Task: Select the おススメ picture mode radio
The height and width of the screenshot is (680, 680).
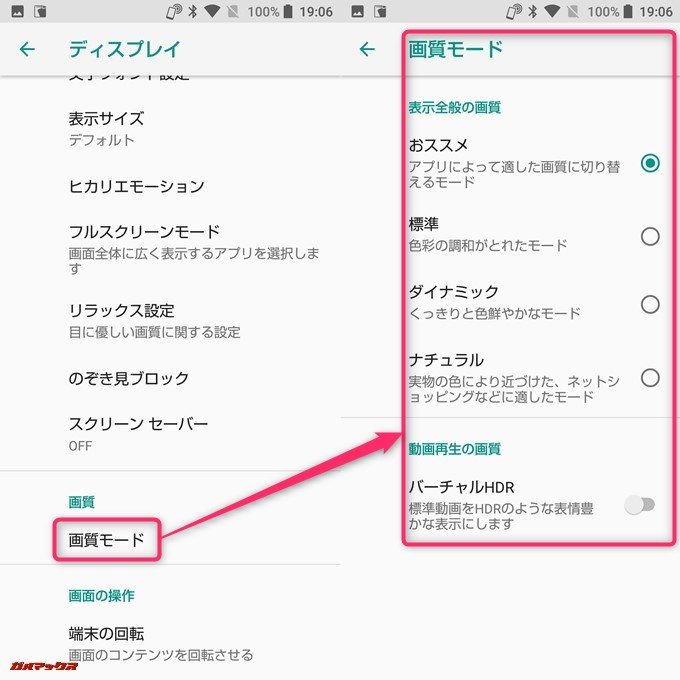Action: click(x=650, y=163)
